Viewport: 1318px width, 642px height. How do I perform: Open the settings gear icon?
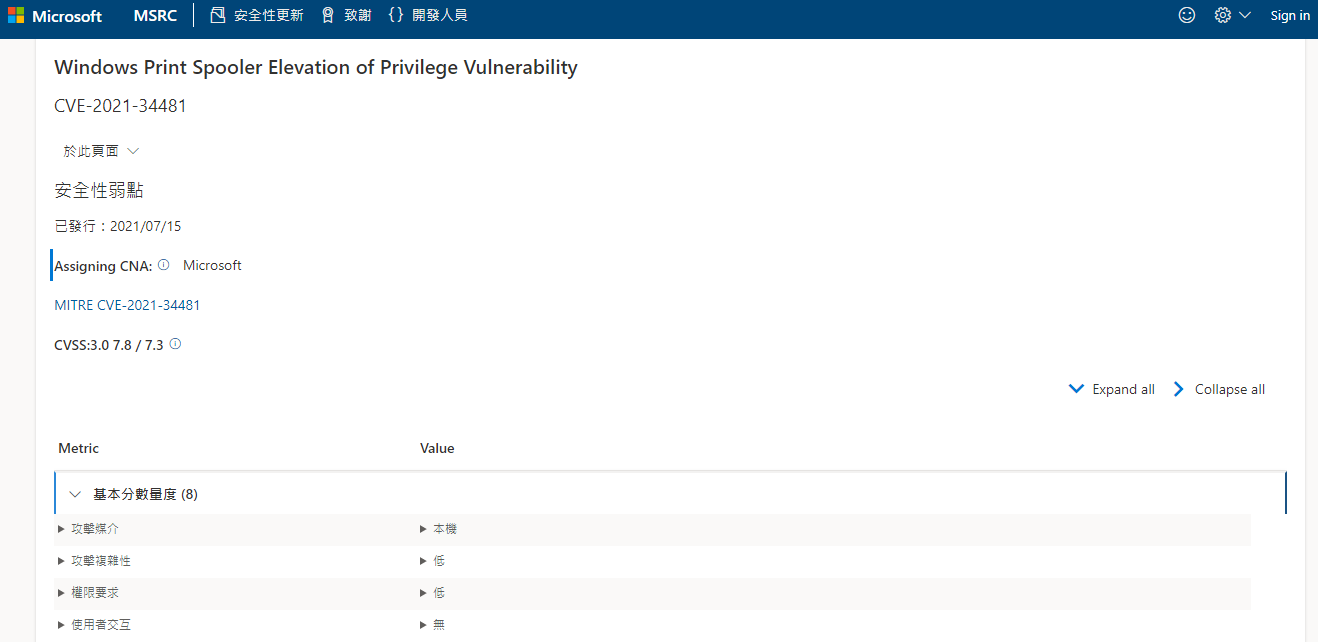coord(1222,15)
